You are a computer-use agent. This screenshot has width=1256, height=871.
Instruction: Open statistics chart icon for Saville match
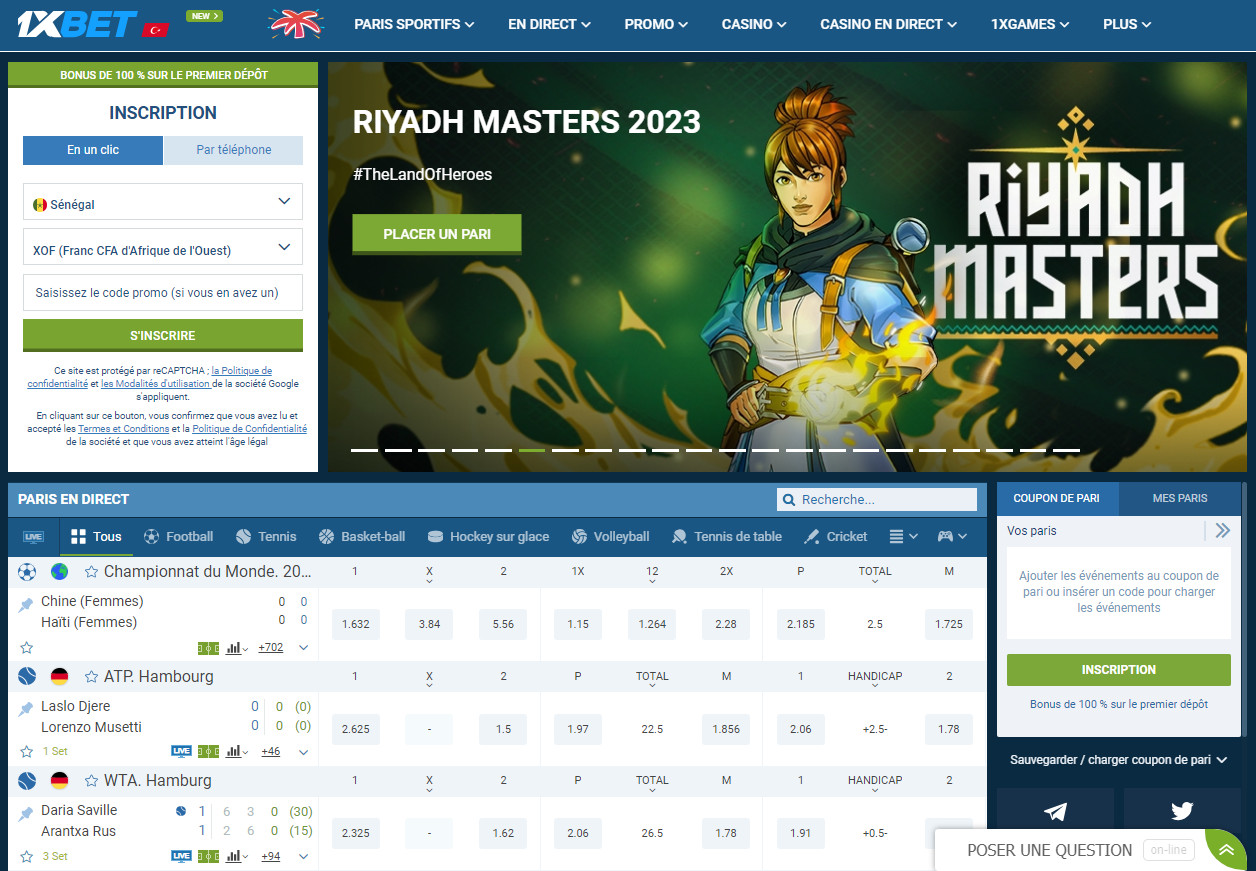click(x=237, y=856)
